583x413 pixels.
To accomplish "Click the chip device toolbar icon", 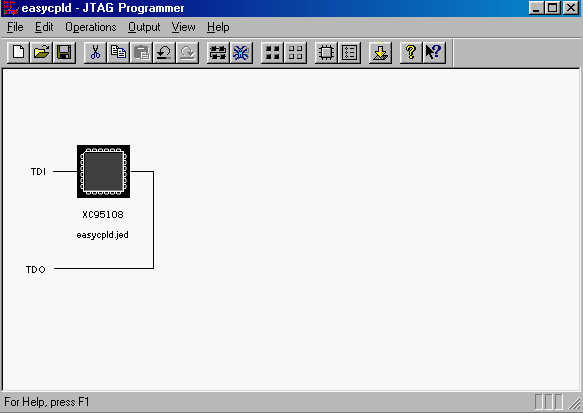I will click(x=326, y=52).
